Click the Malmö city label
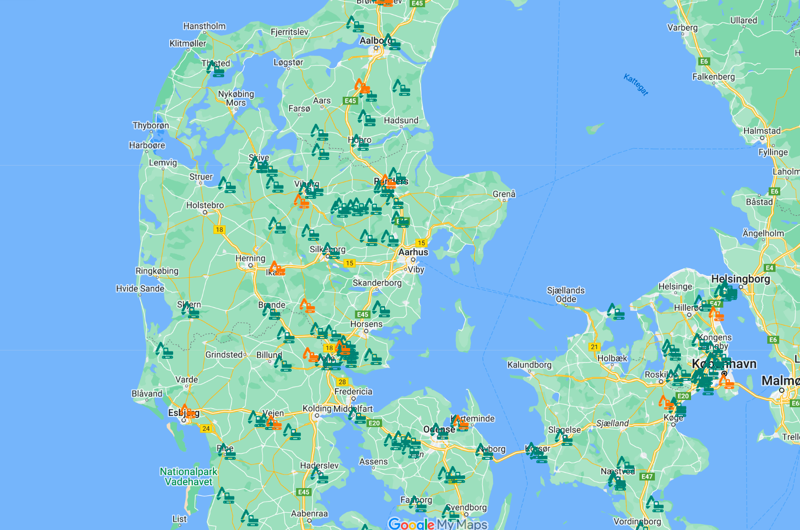The width and height of the screenshot is (800, 530). [x=780, y=381]
